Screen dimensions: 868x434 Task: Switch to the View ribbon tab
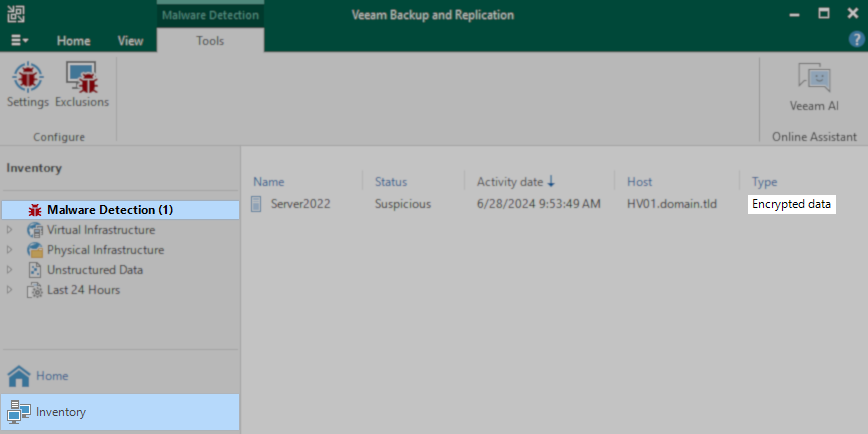pos(131,41)
